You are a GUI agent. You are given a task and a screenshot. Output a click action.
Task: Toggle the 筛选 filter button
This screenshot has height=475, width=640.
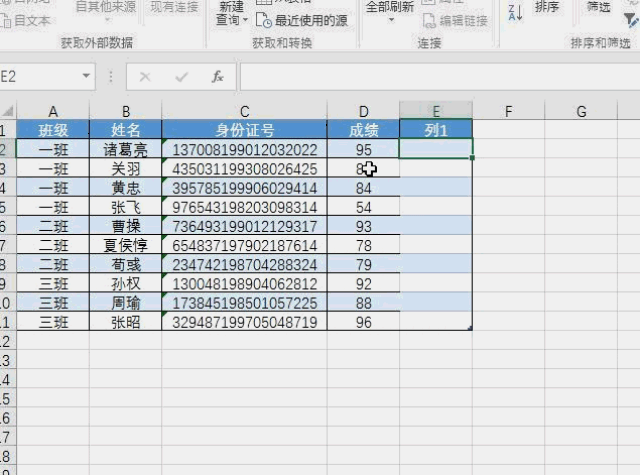tap(598, 7)
